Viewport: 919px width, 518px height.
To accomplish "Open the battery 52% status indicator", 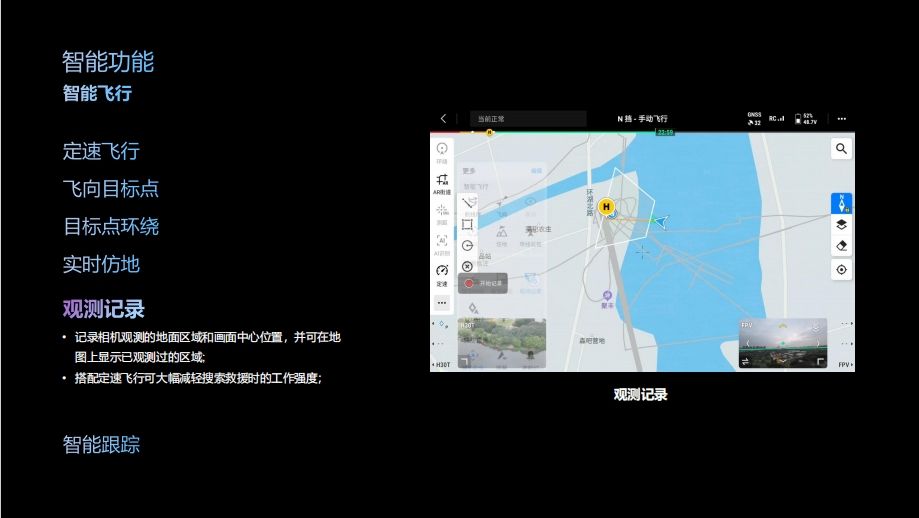I will [806, 119].
